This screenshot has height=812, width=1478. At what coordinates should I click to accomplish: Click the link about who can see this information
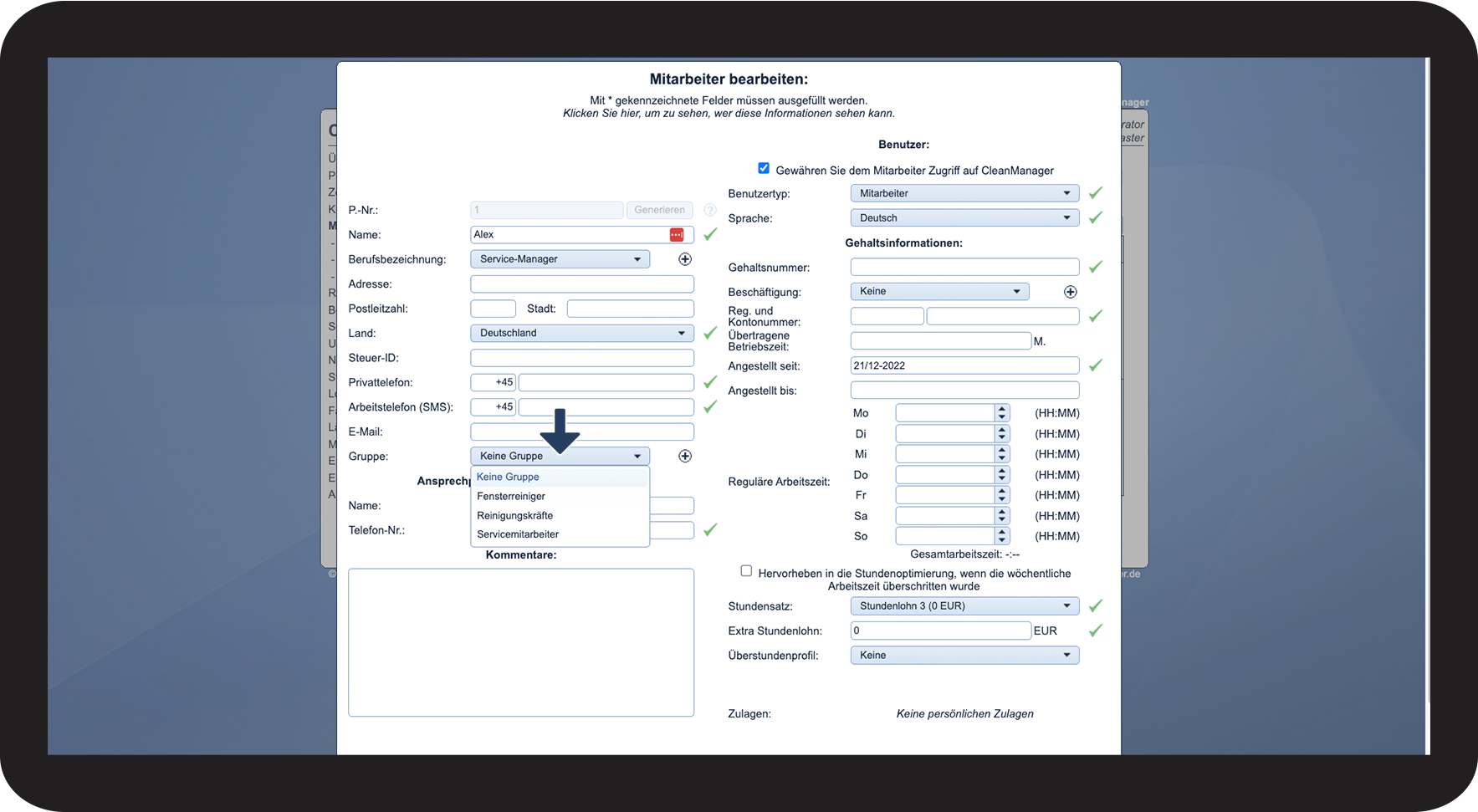729,113
